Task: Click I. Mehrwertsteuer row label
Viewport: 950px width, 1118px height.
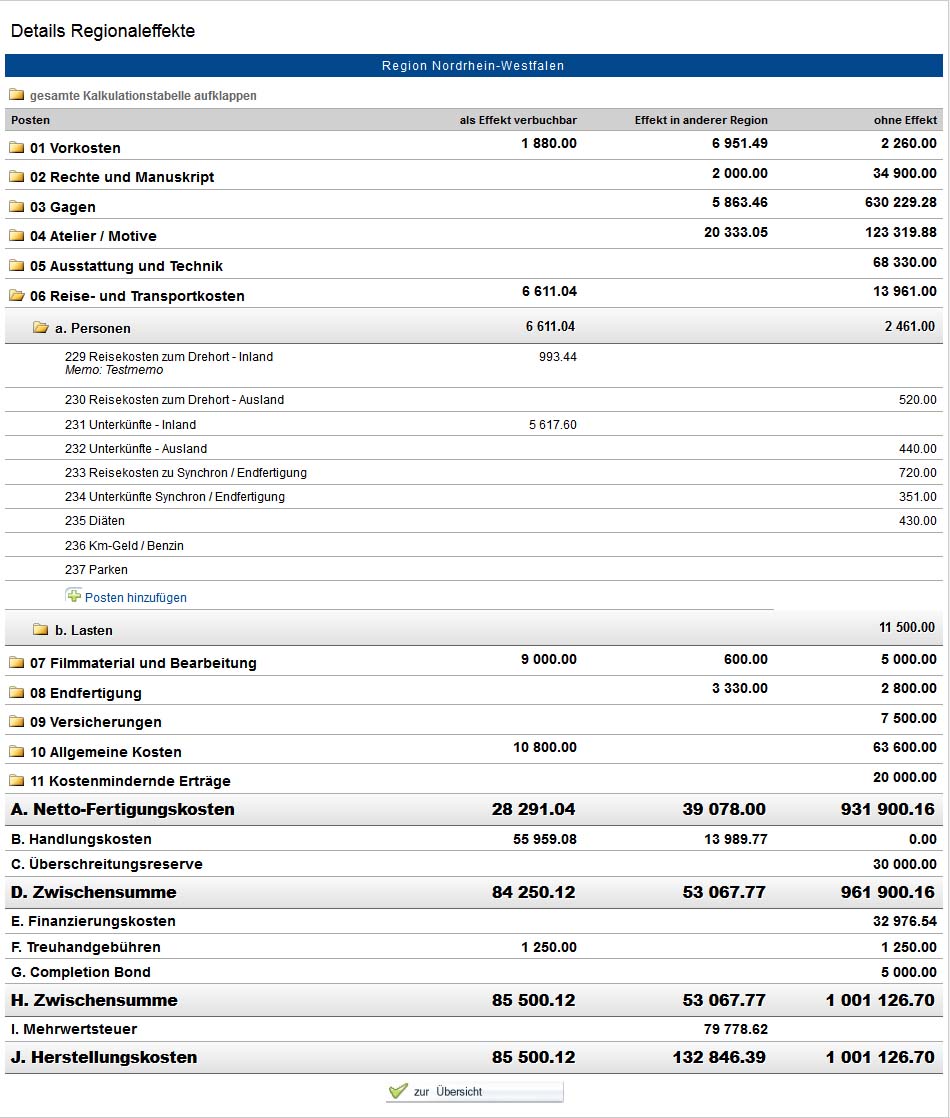Action: click(x=74, y=1029)
